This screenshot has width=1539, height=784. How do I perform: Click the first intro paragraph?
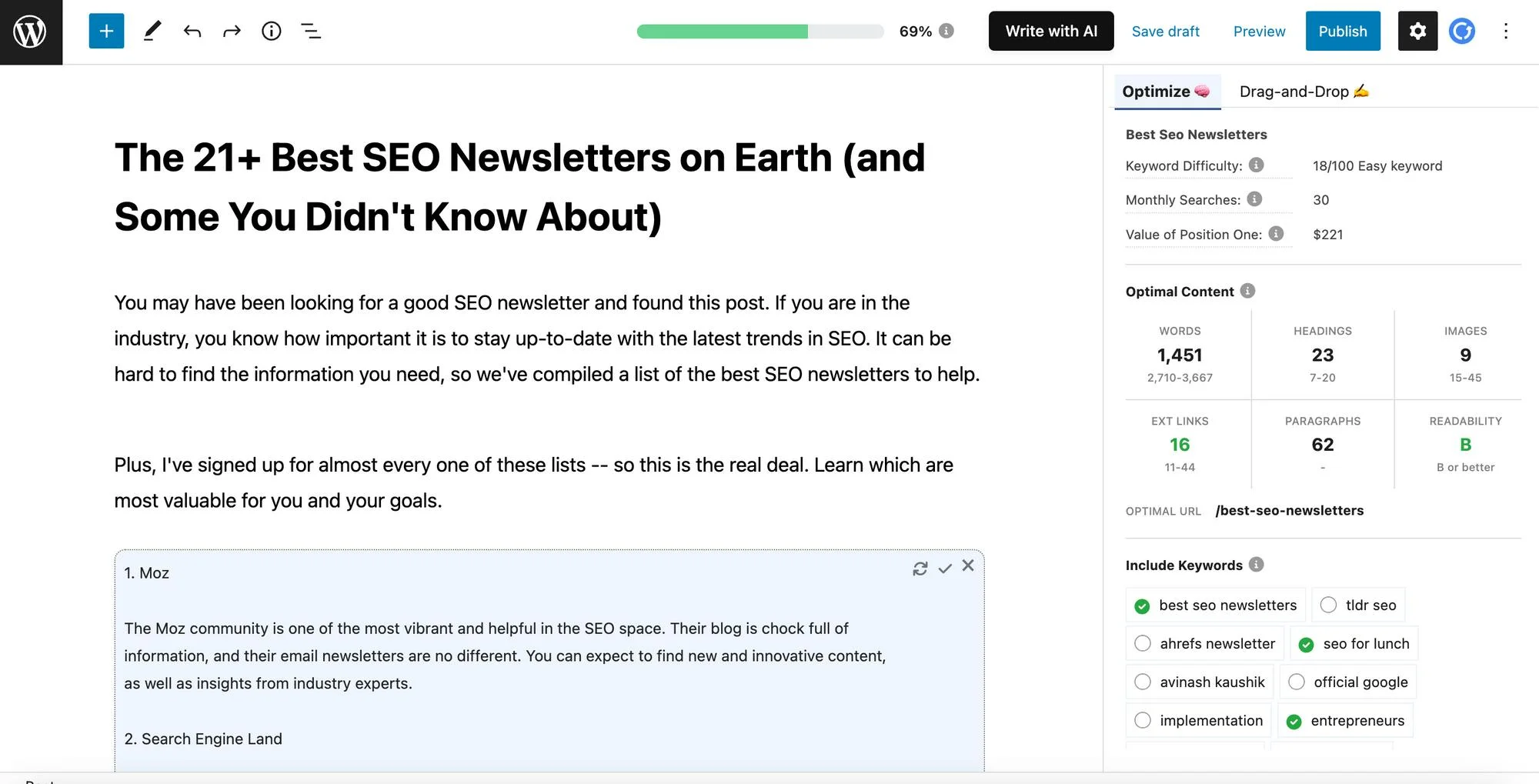pos(547,339)
